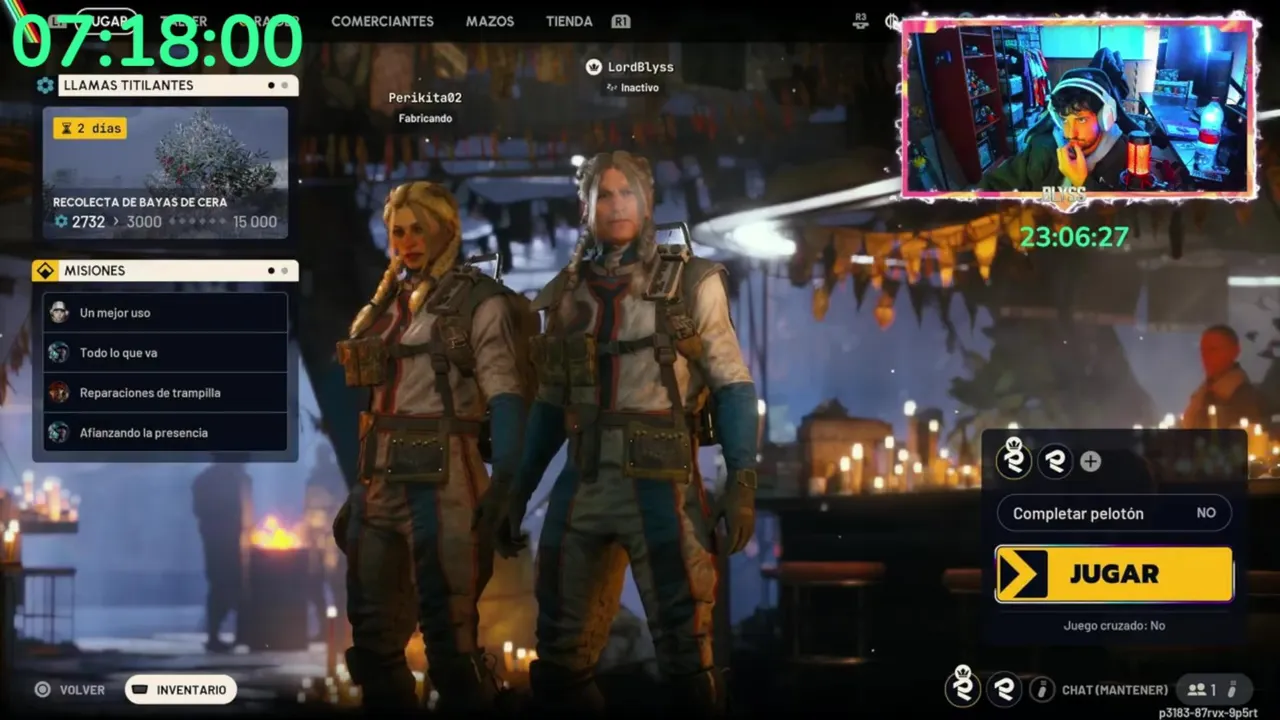The width and height of the screenshot is (1280, 720).
Task: Click the R3 stick icon in top bar
Action: [x=861, y=20]
